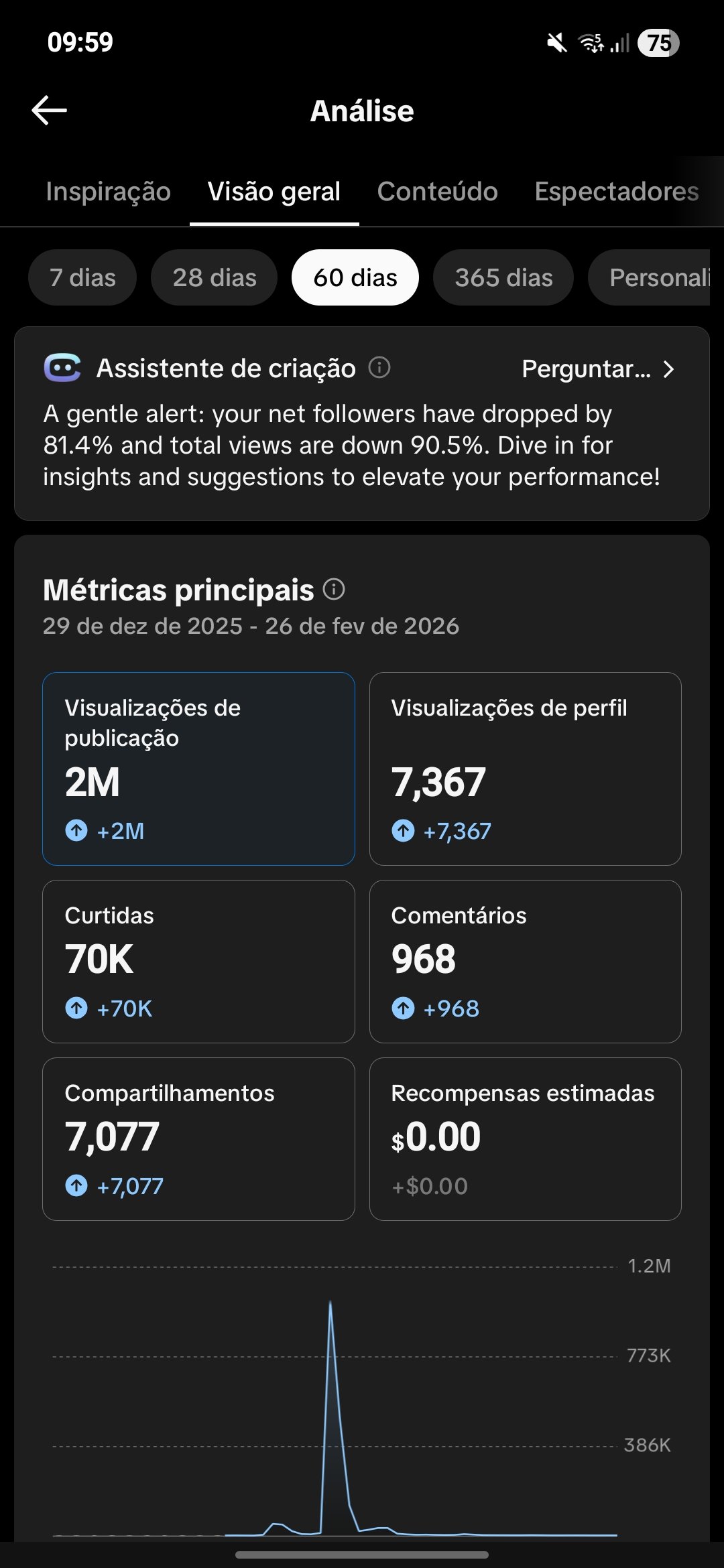Select the 28 dias time range

point(215,277)
